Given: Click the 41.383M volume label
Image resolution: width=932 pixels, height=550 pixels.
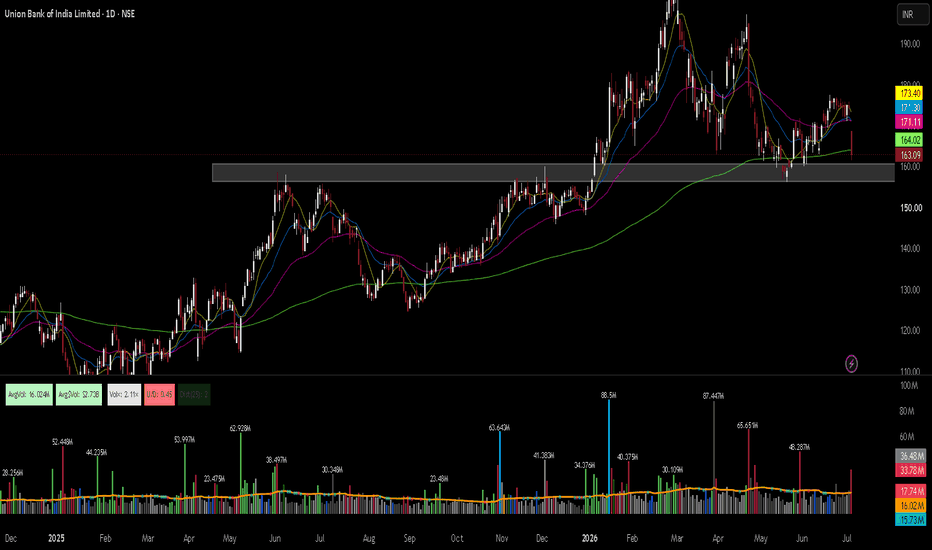Looking at the screenshot, I should pos(544,455).
